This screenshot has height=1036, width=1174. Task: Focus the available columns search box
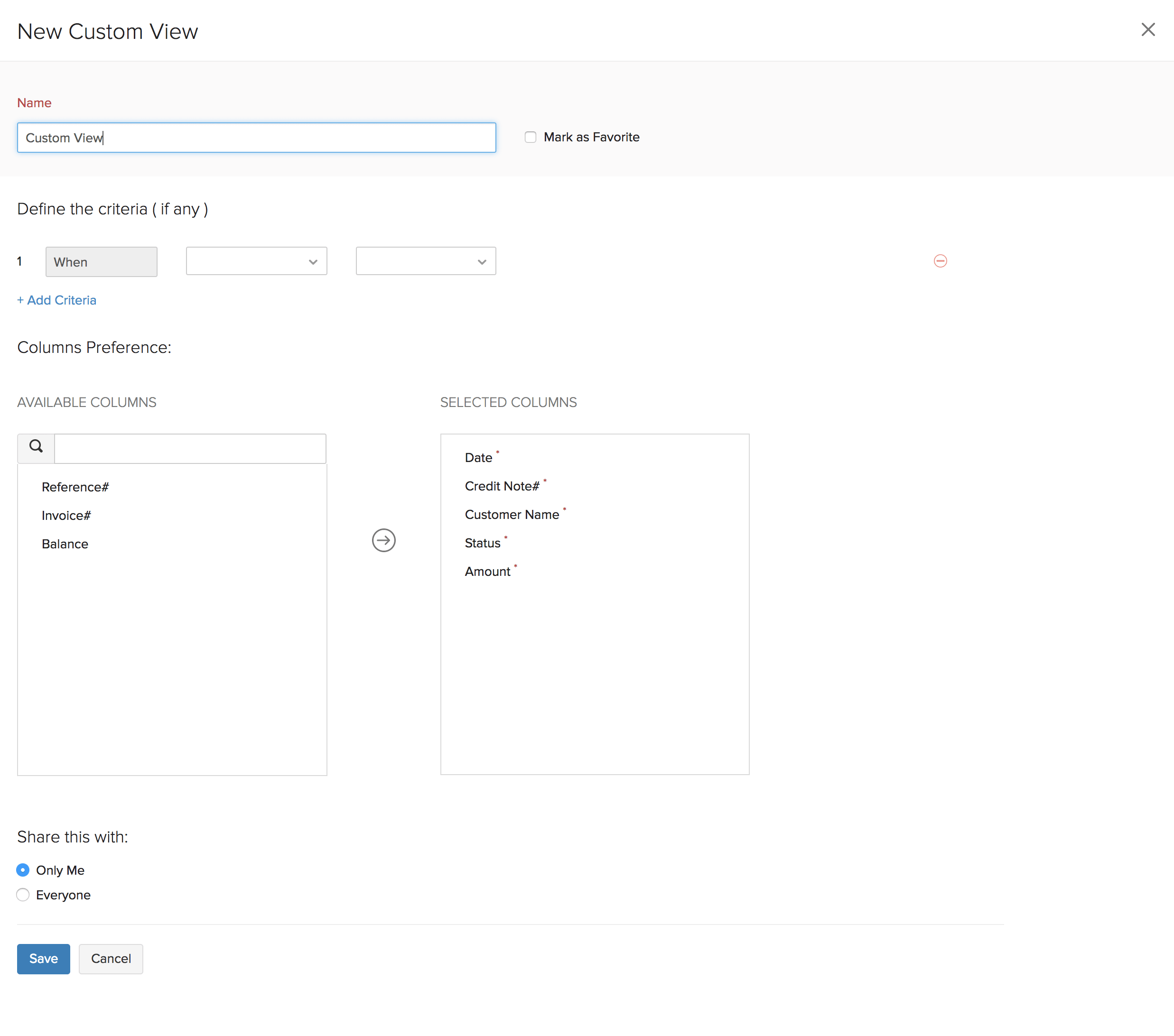click(x=190, y=449)
